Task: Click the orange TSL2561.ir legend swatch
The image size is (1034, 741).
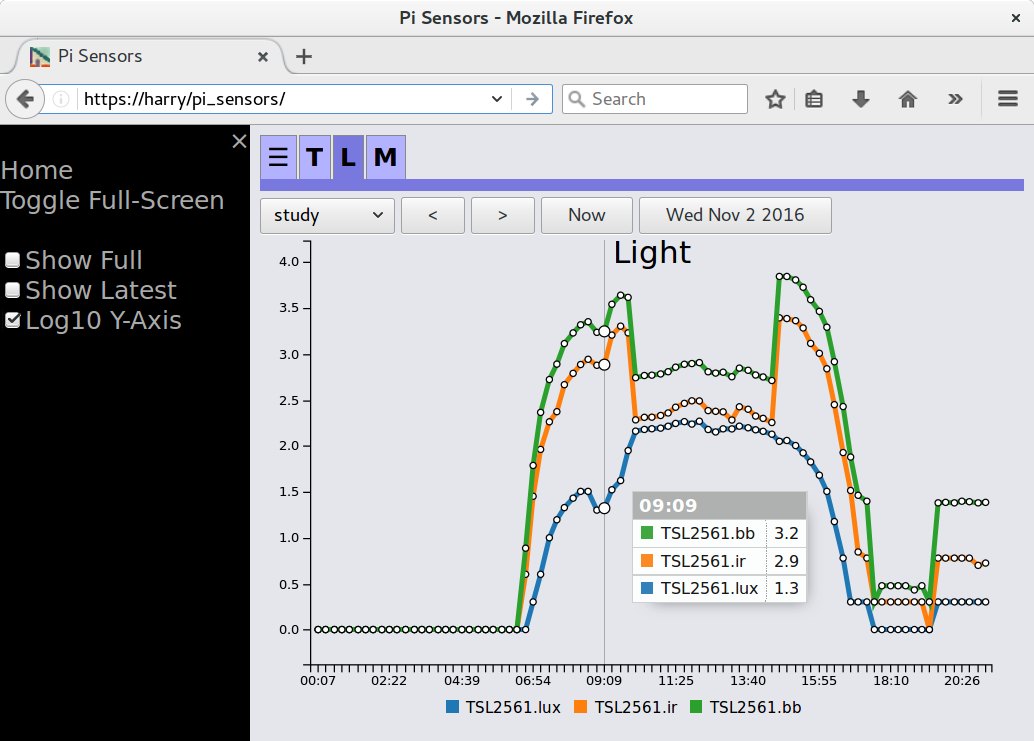Action: (580, 707)
